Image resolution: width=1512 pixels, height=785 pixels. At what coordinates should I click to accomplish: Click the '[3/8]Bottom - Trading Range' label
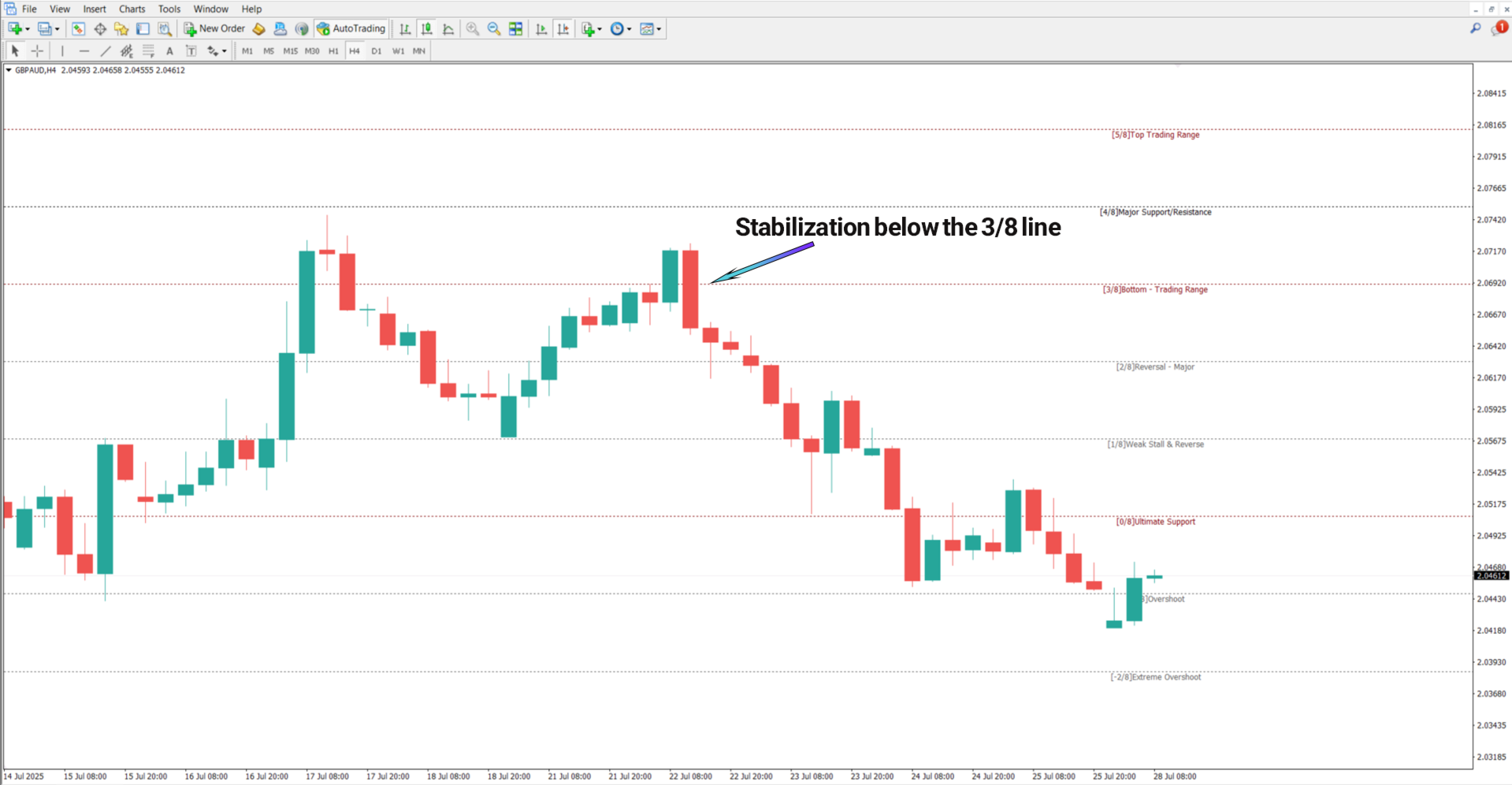tap(1155, 289)
